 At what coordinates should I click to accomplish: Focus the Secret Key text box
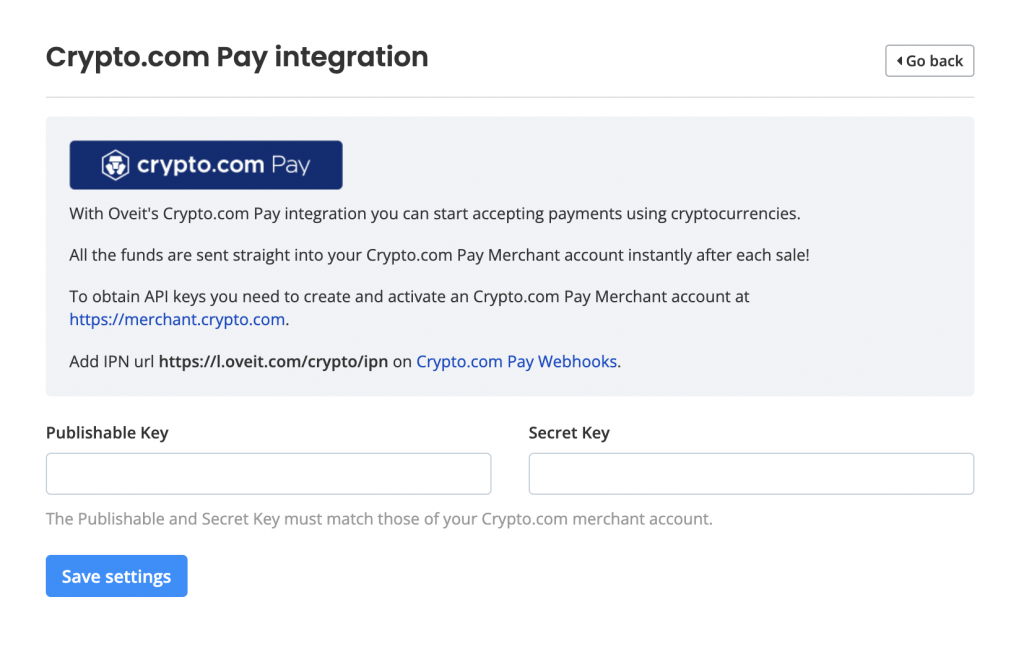tap(750, 473)
